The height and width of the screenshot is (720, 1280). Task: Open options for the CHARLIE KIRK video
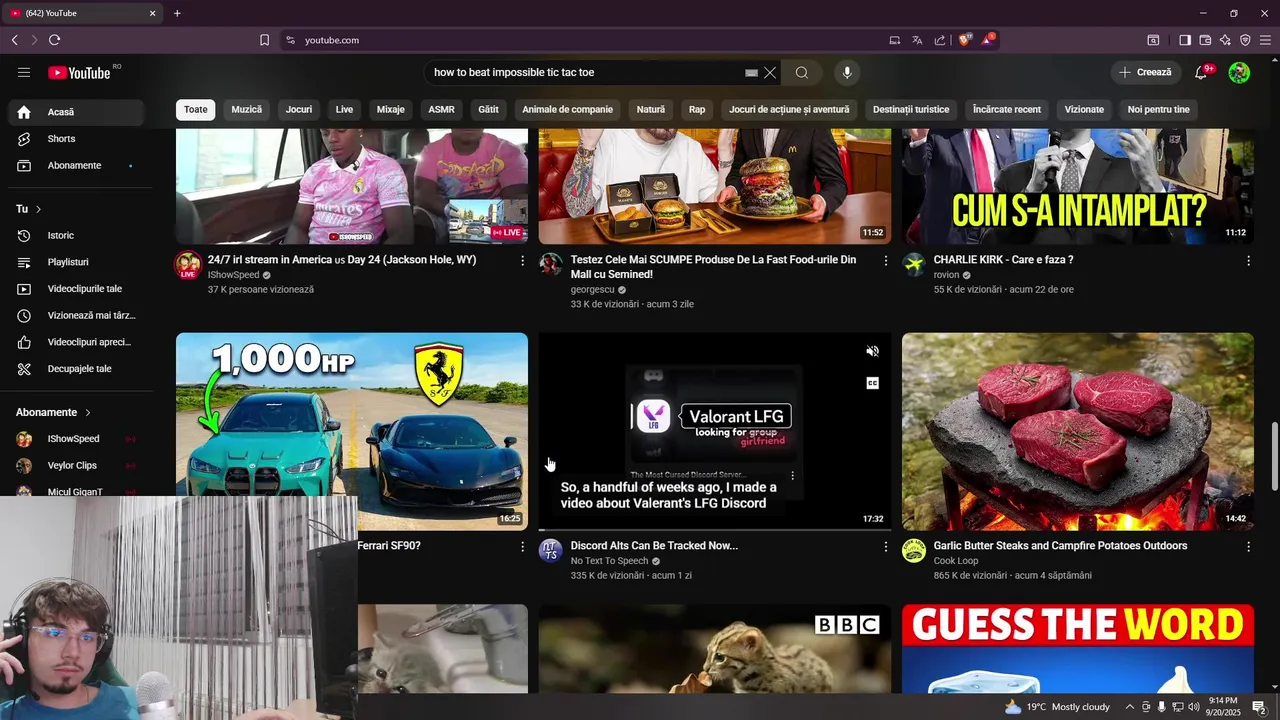tap(1248, 260)
